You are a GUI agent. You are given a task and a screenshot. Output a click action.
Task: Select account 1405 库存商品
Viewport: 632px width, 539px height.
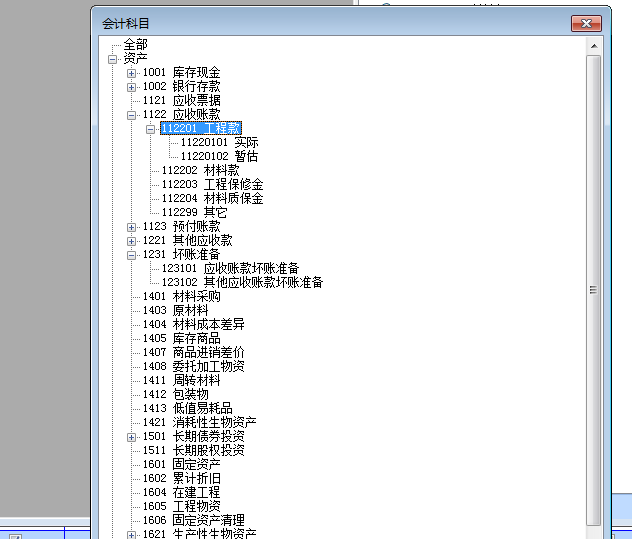click(181, 338)
